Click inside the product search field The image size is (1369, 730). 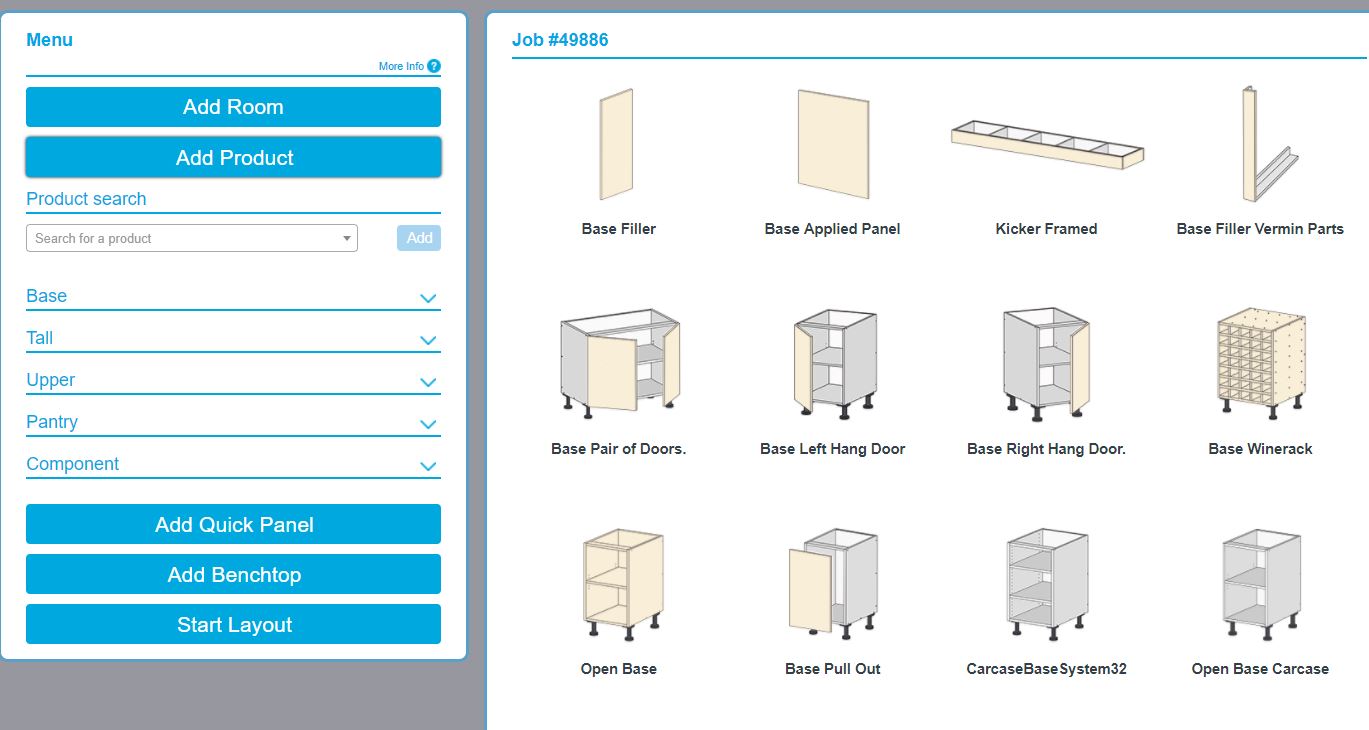point(180,238)
